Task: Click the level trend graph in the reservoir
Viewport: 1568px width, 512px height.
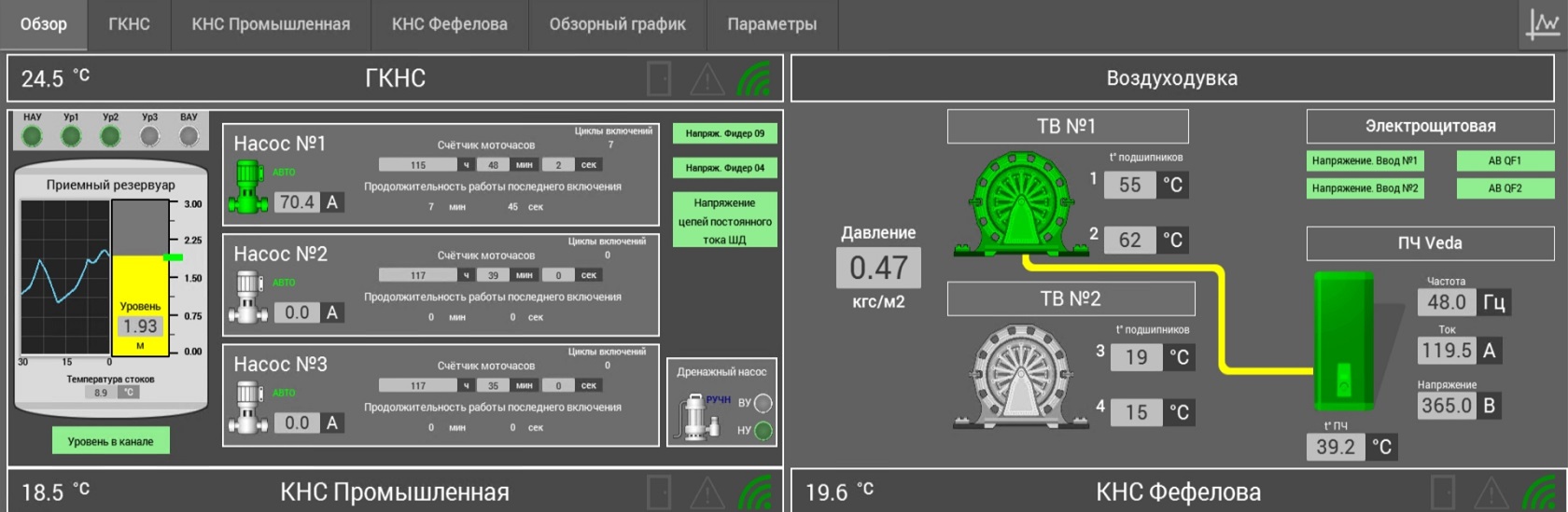Action: coord(64,278)
